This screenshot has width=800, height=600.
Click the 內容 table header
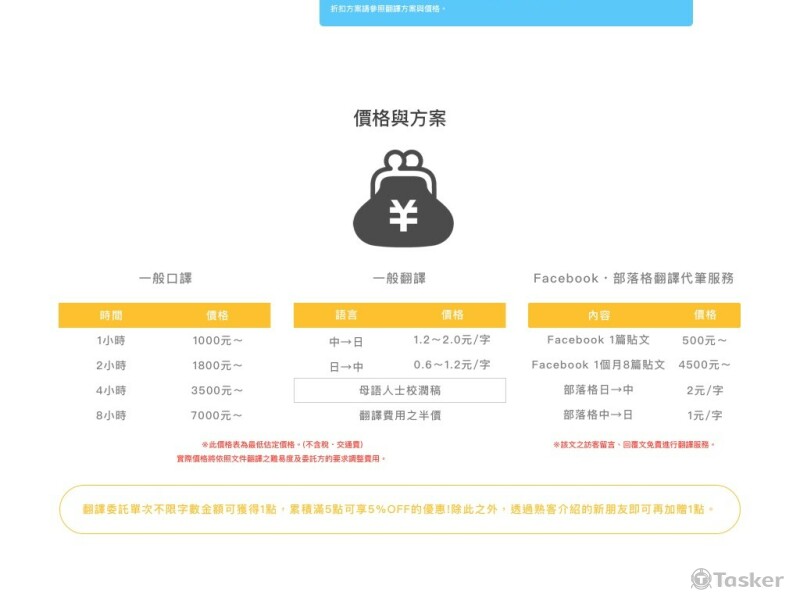point(598,315)
